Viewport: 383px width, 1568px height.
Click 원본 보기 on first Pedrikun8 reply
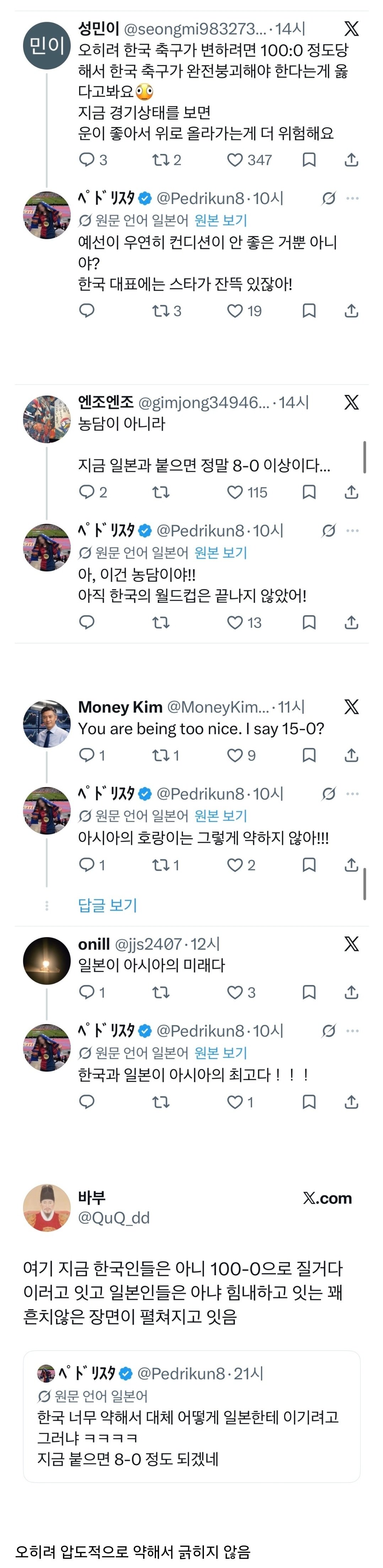[220, 220]
